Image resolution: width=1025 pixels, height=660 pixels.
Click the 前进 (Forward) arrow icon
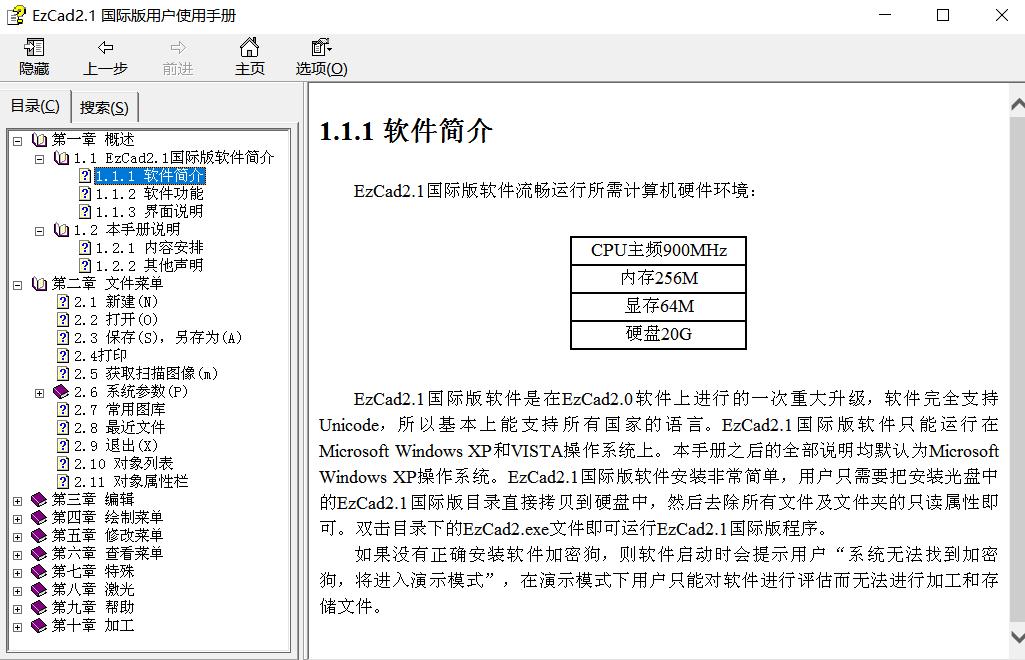tap(178, 48)
